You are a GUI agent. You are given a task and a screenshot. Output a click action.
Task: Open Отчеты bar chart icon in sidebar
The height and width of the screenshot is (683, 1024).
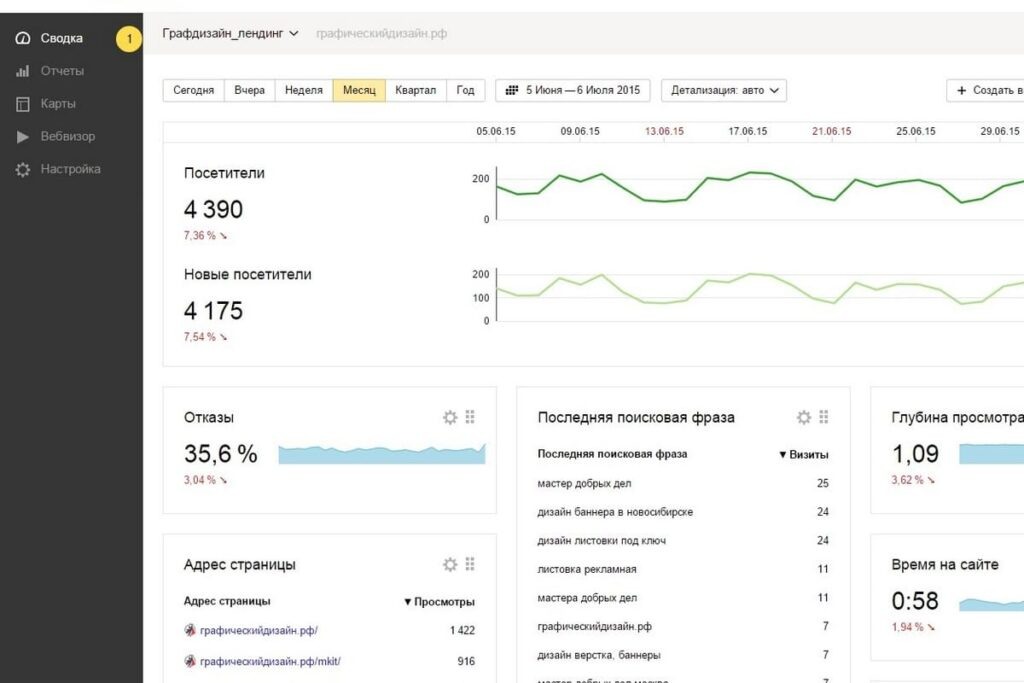(x=23, y=71)
